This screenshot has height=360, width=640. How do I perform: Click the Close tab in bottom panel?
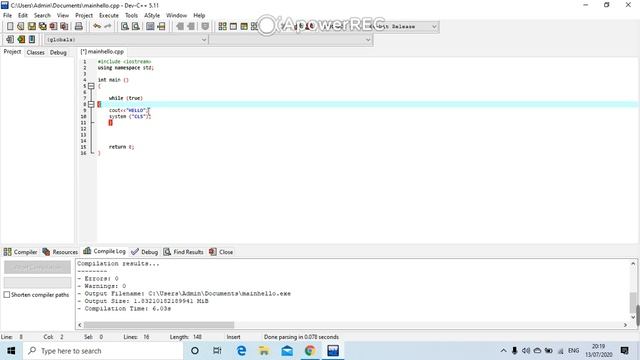pyautogui.click(x=221, y=252)
